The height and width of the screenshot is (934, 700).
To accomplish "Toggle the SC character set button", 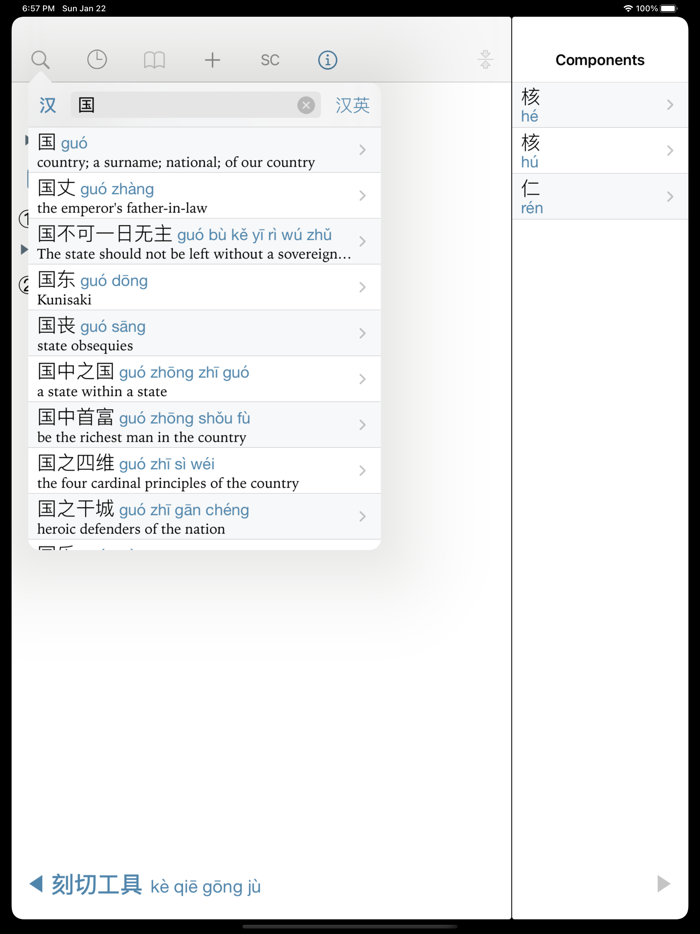I will pyautogui.click(x=269, y=60).
